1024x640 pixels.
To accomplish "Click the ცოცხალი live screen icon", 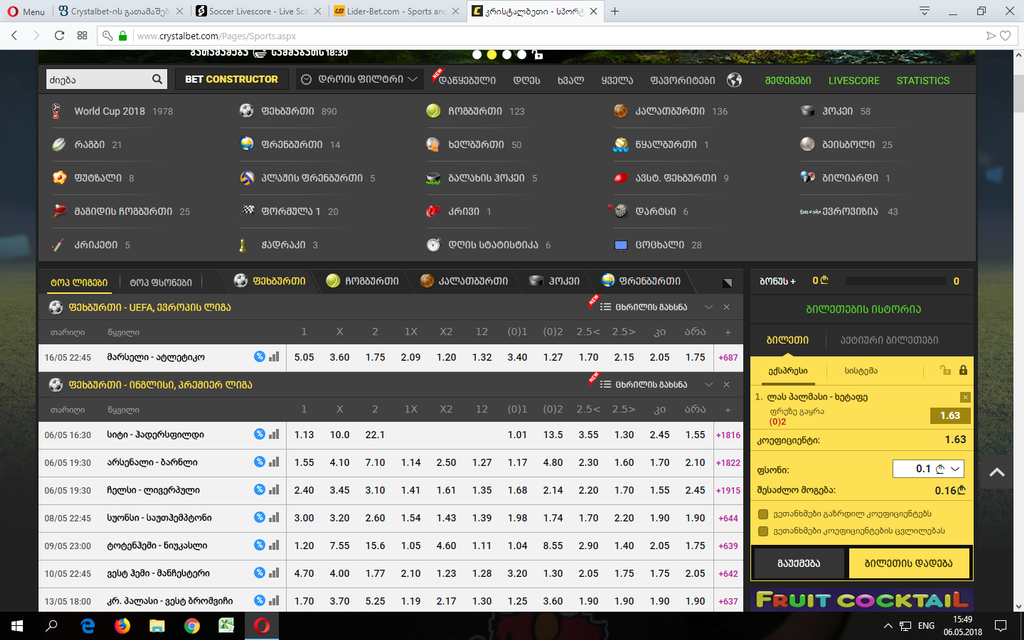I will click(x=621, y=245).
